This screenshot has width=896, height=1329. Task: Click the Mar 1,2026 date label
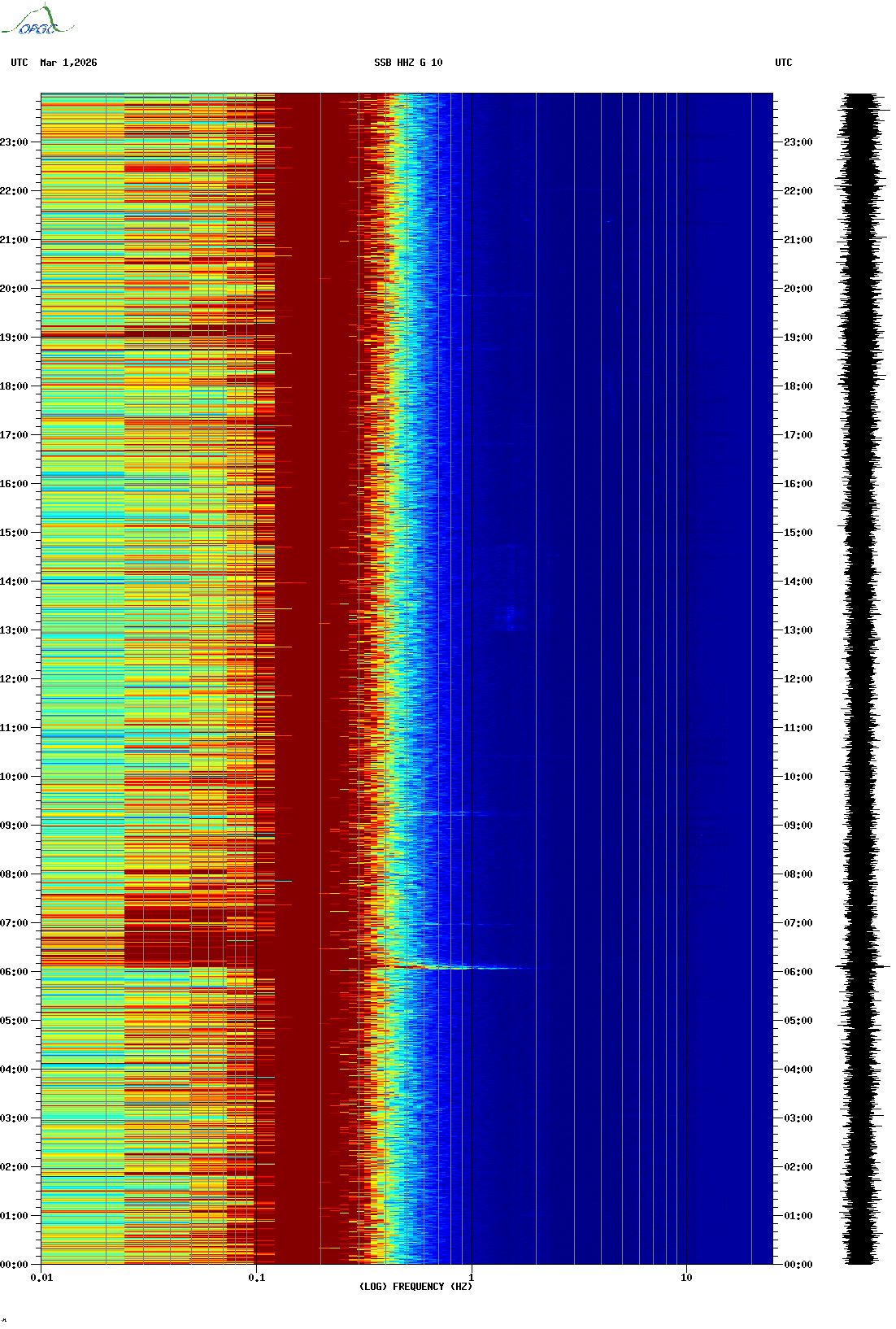point(68,63)
